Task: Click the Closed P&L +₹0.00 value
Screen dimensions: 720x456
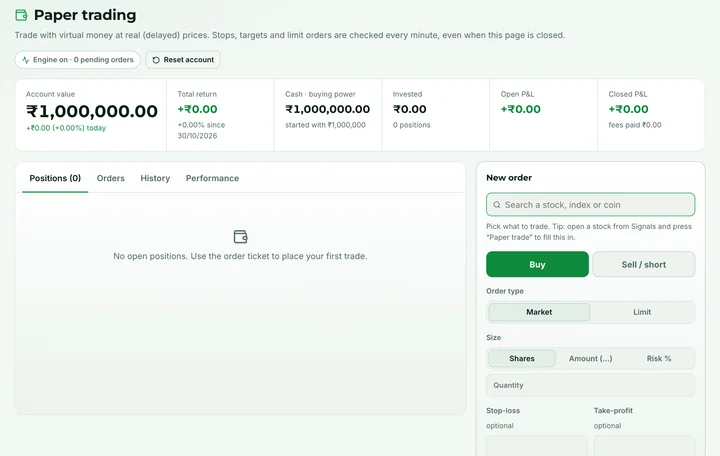Action: [629, 109]
